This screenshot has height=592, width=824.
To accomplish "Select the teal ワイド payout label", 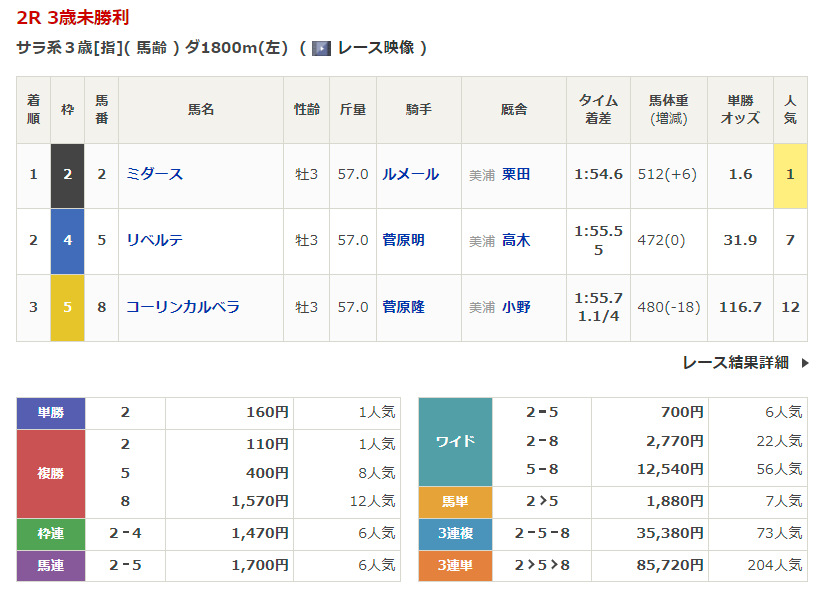I will point(455,441).
